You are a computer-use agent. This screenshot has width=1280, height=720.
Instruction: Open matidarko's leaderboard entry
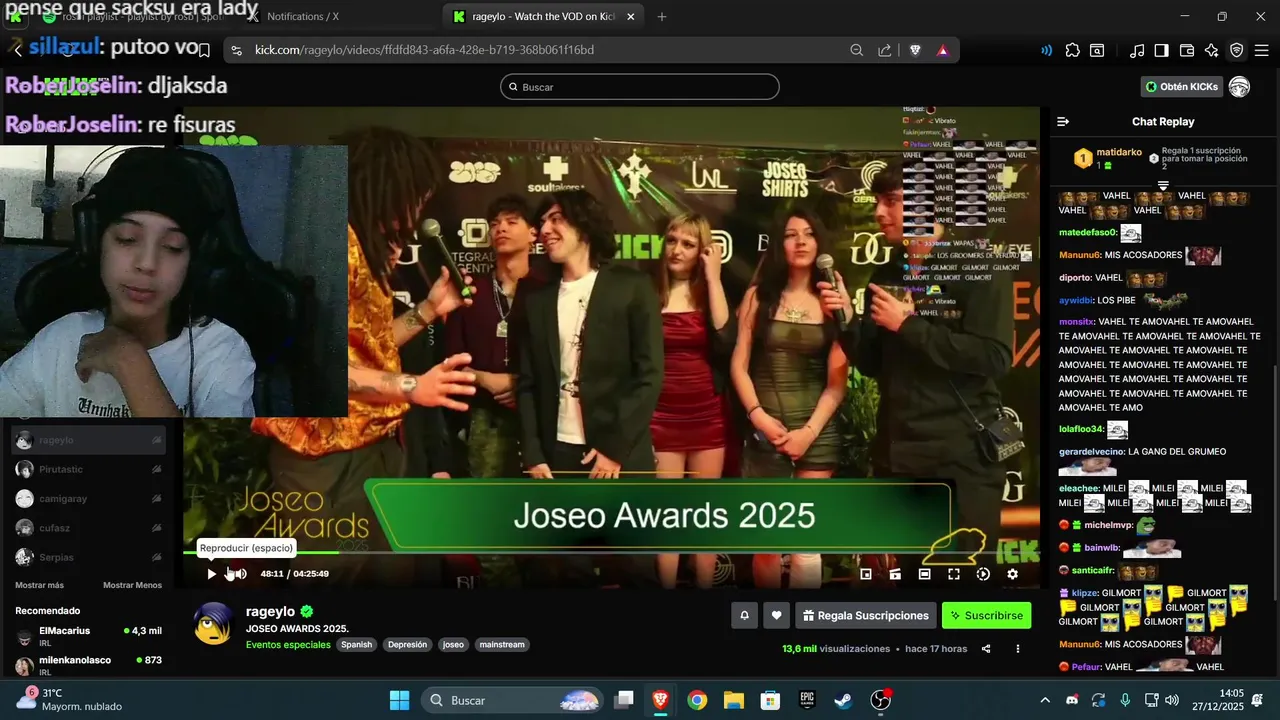[x=1108, y=158]
